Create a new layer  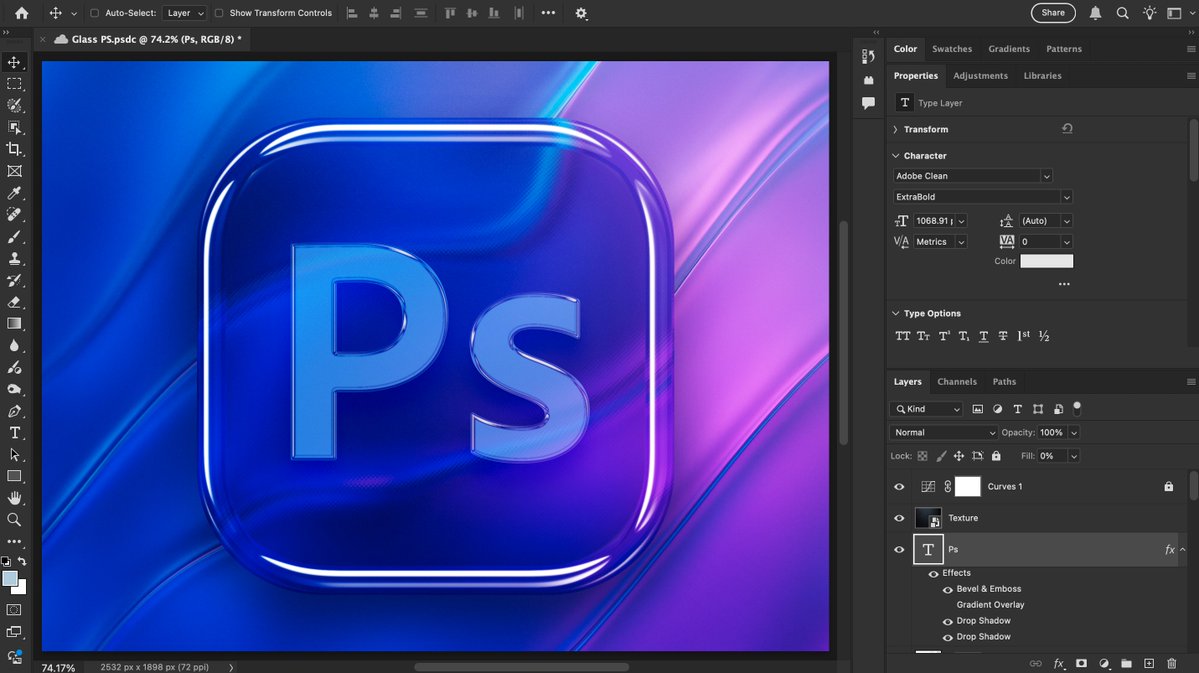click(1149, 663)
